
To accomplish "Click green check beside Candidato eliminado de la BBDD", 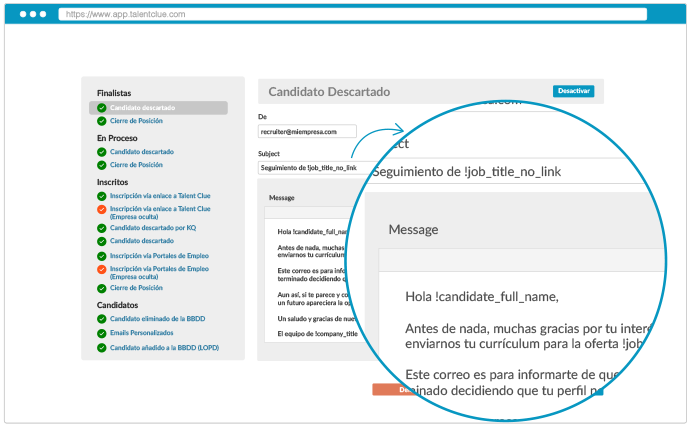I will pos(102,319).
